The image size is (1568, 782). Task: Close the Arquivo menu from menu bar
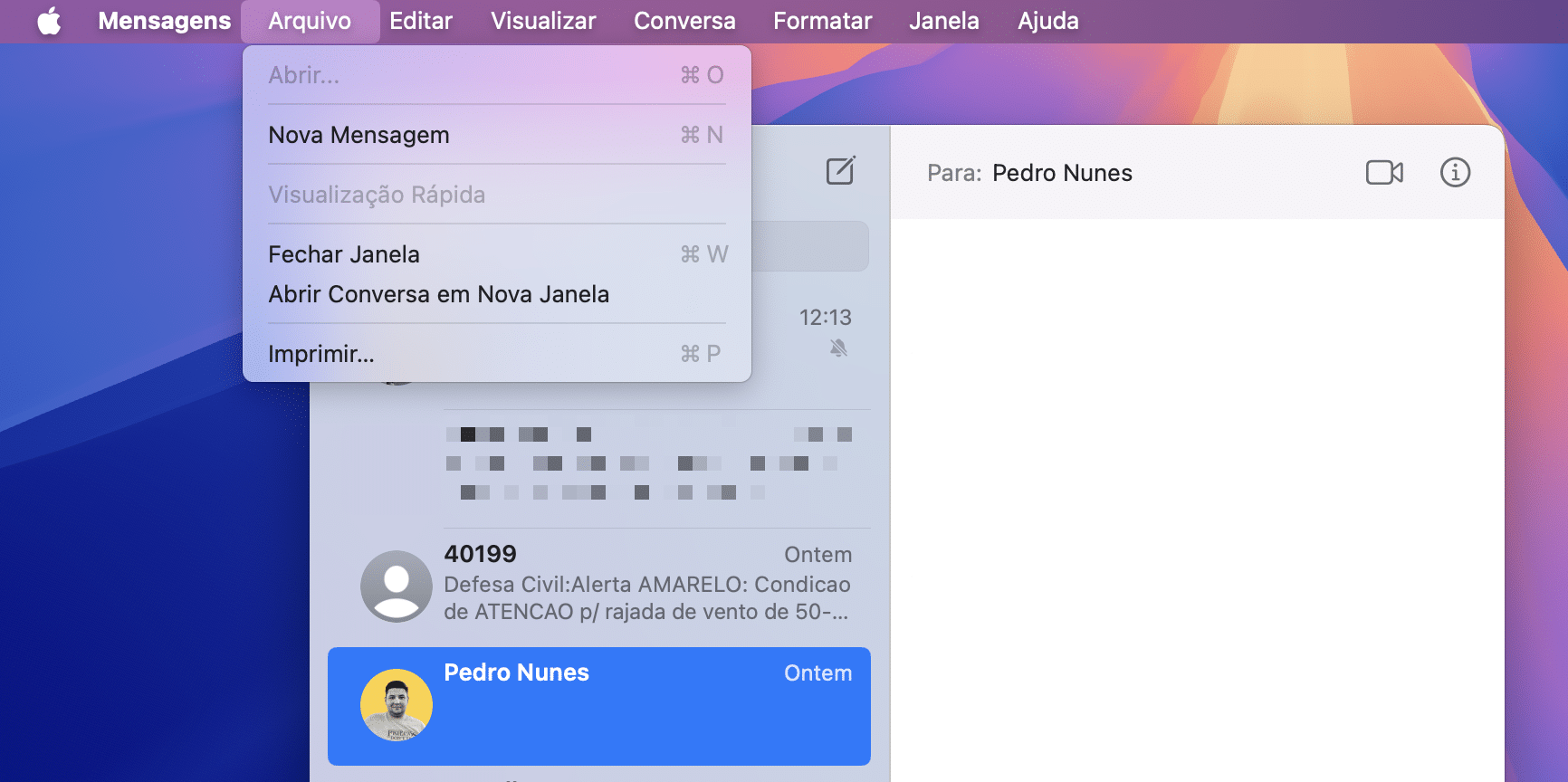click(x=310, y=21)
